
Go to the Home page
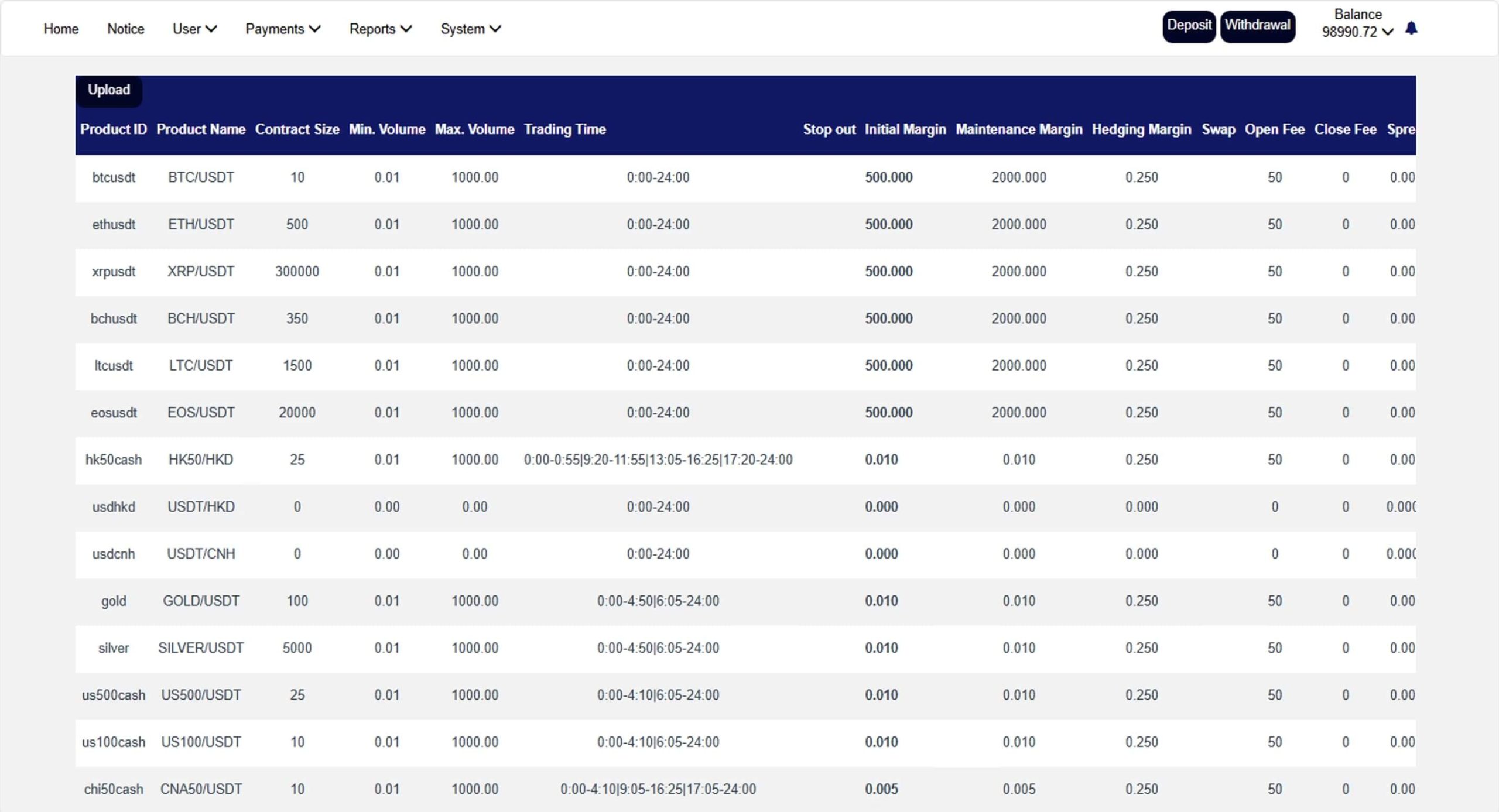[x=61, y=29]
